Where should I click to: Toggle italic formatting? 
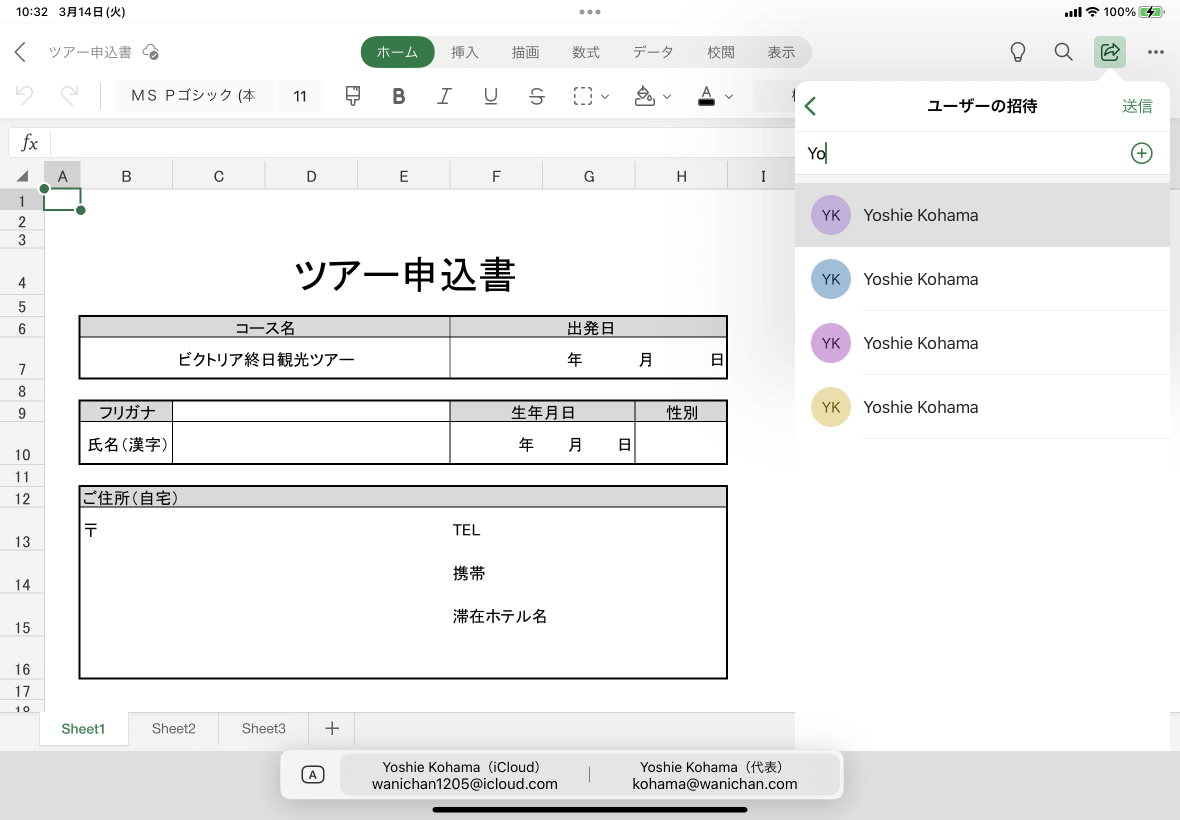pos(445,96)
